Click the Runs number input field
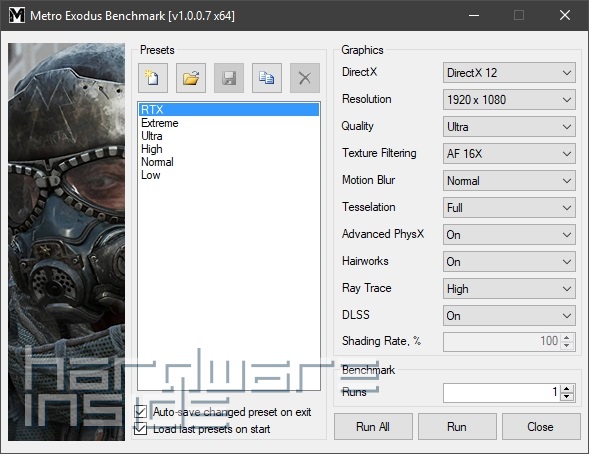 point(502,392)
